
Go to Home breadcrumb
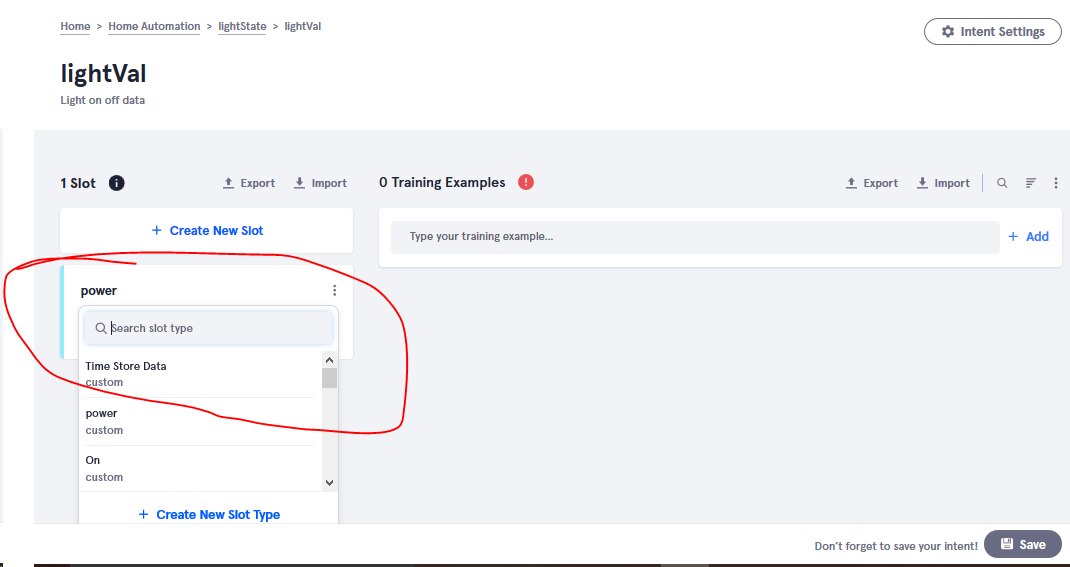[75, 27]
